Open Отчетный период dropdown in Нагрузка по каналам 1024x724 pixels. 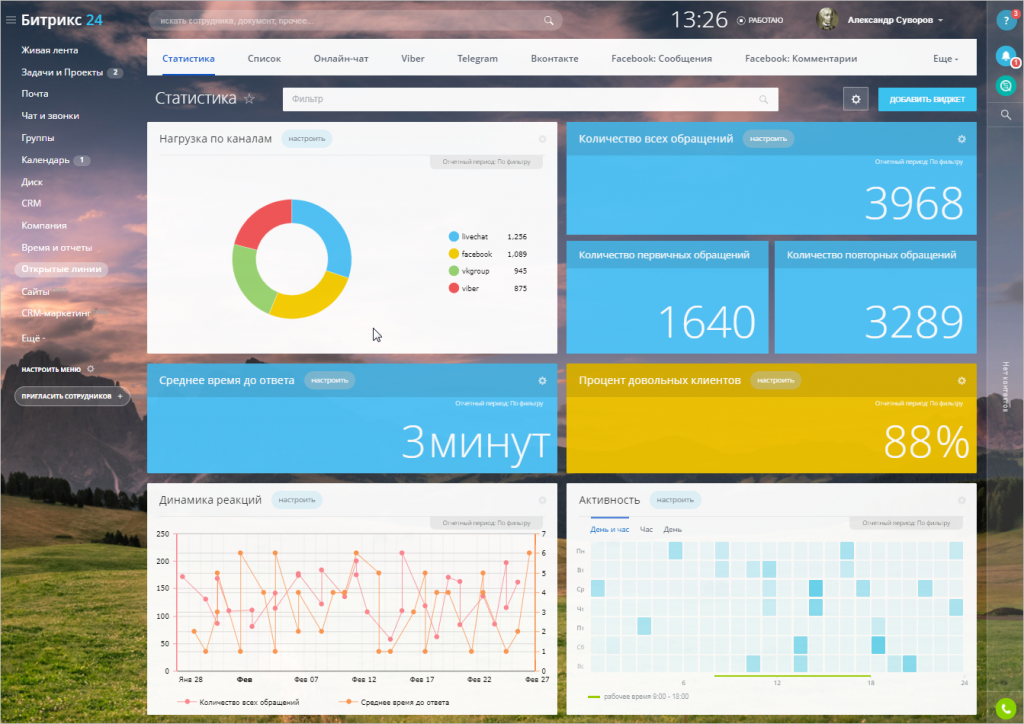[487, 162]
